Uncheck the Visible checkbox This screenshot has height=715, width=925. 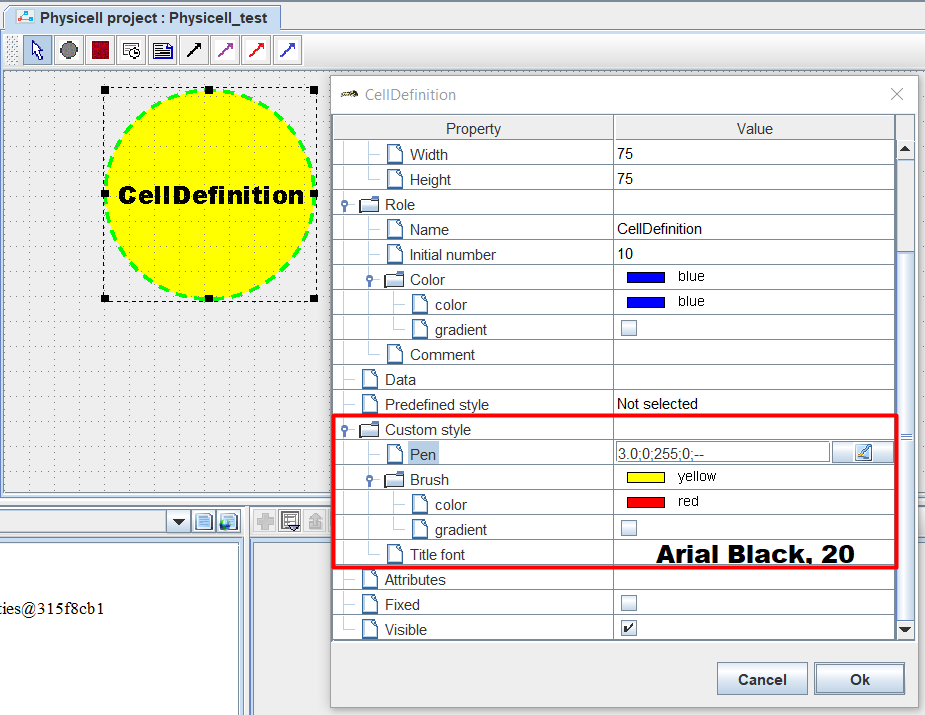click(629, 628)
